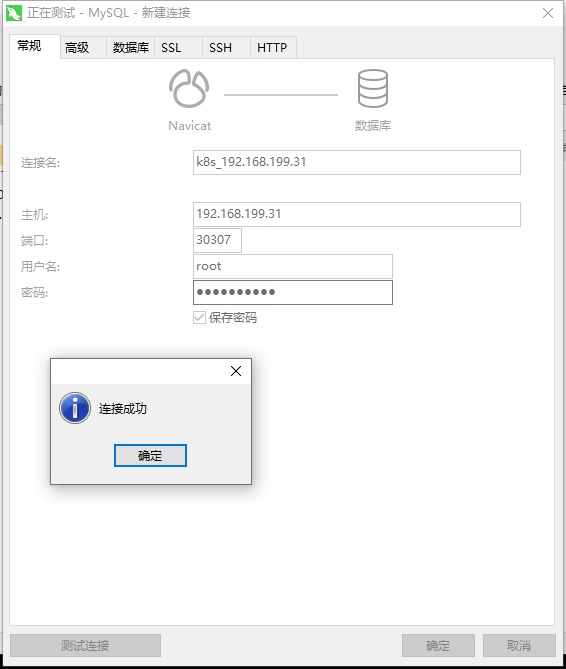Viewport: 566px width, 669px height.
Task: Click the 取消 button
Action: tap(519, 645)
